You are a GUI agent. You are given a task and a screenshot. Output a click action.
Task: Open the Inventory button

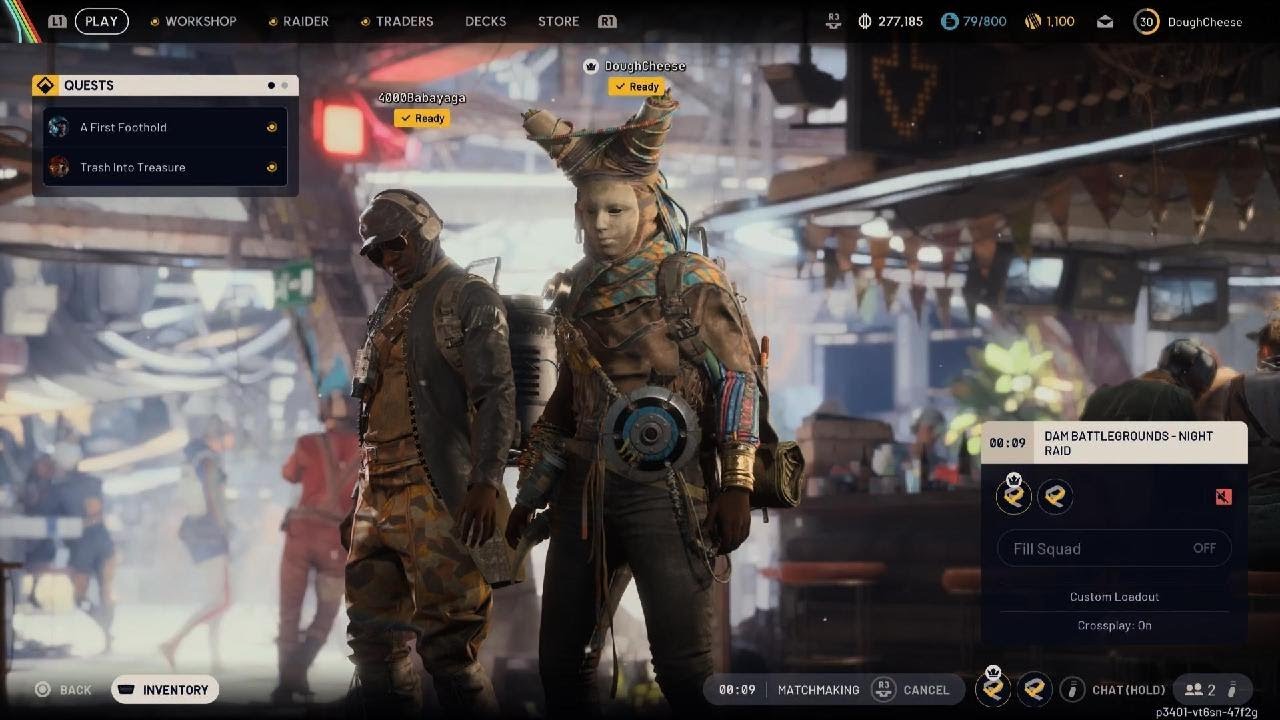click(x=165, y=689)
